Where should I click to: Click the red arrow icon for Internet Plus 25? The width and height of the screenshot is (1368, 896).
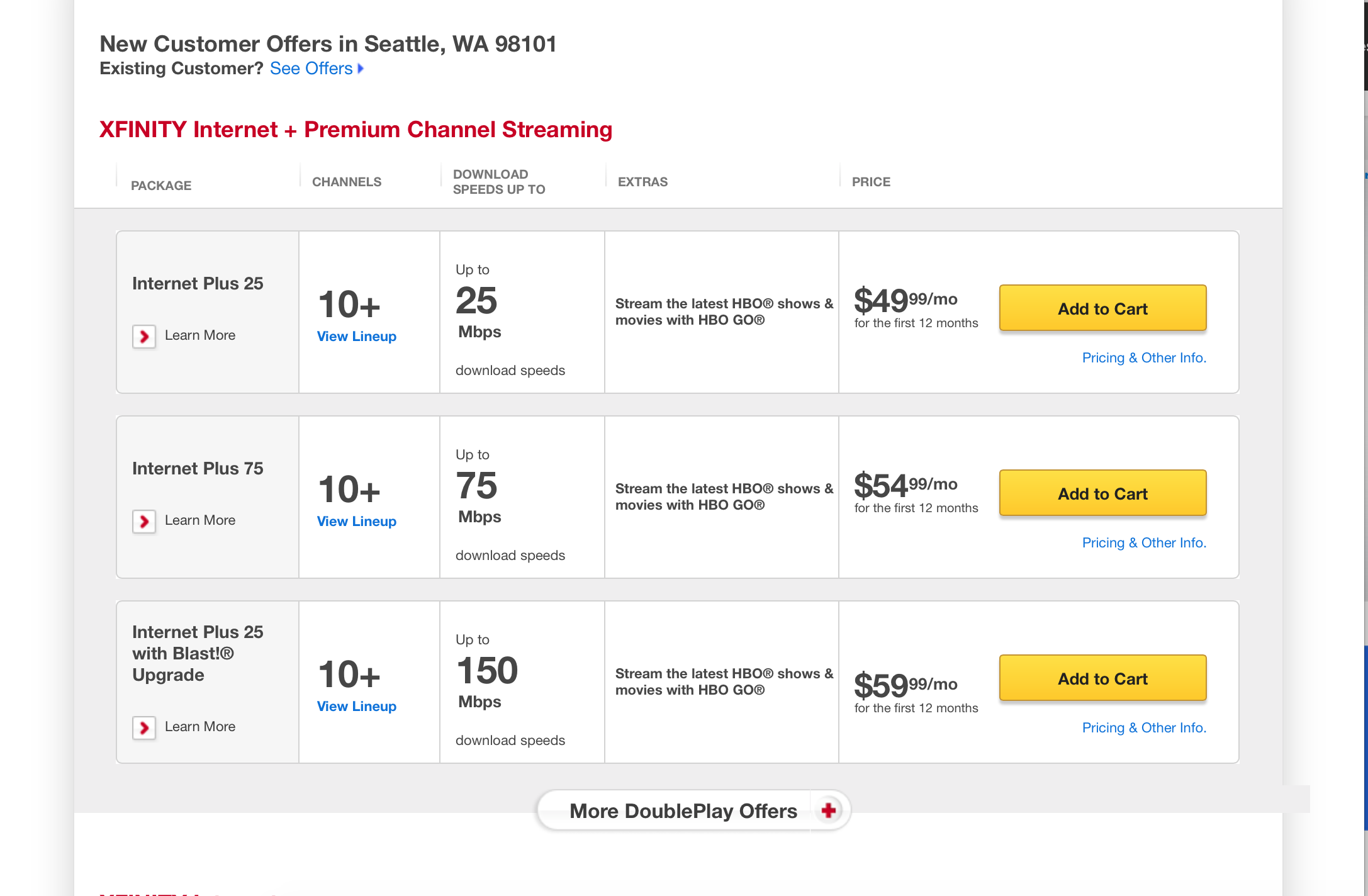[x=144, y=337]
